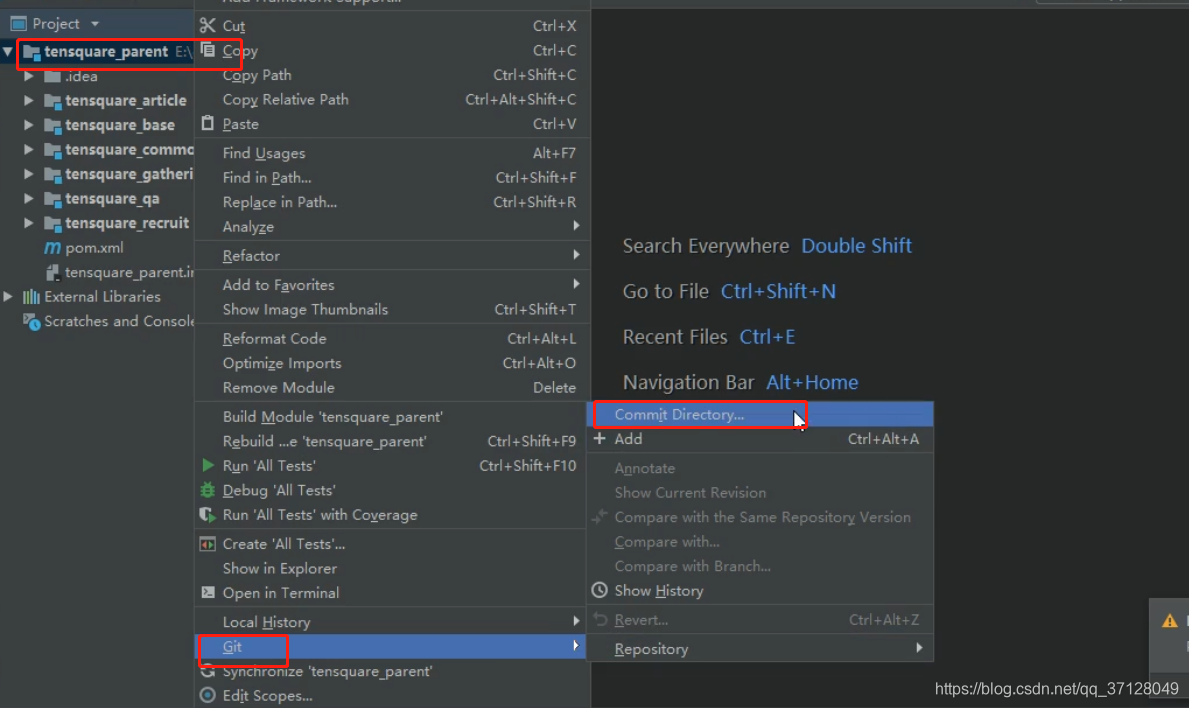Expand the tensquare_qa module
The height and width of the screenshot is (708, 1189).
(28, 198)
